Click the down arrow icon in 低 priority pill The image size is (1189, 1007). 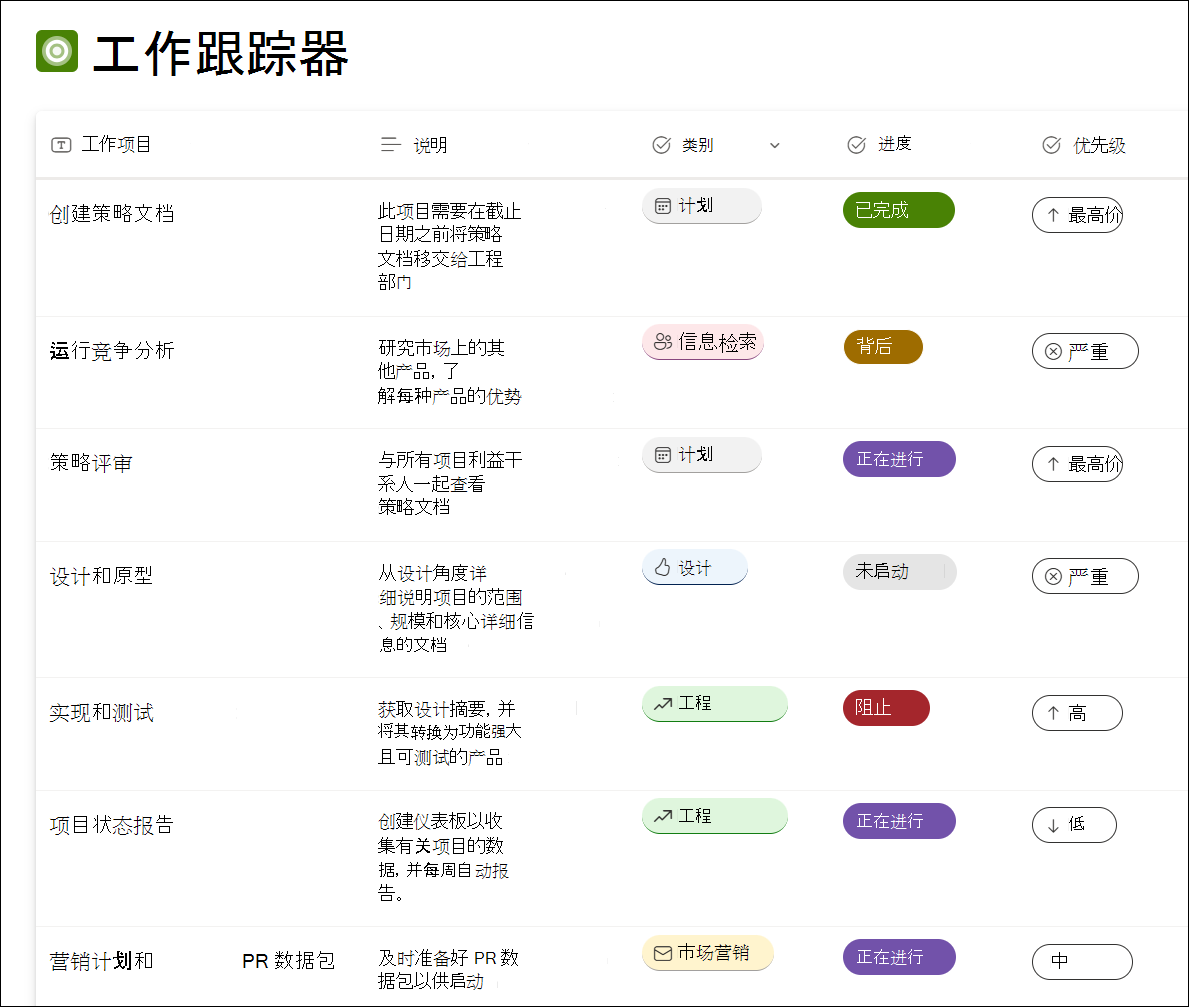(x=1053, y=826)
